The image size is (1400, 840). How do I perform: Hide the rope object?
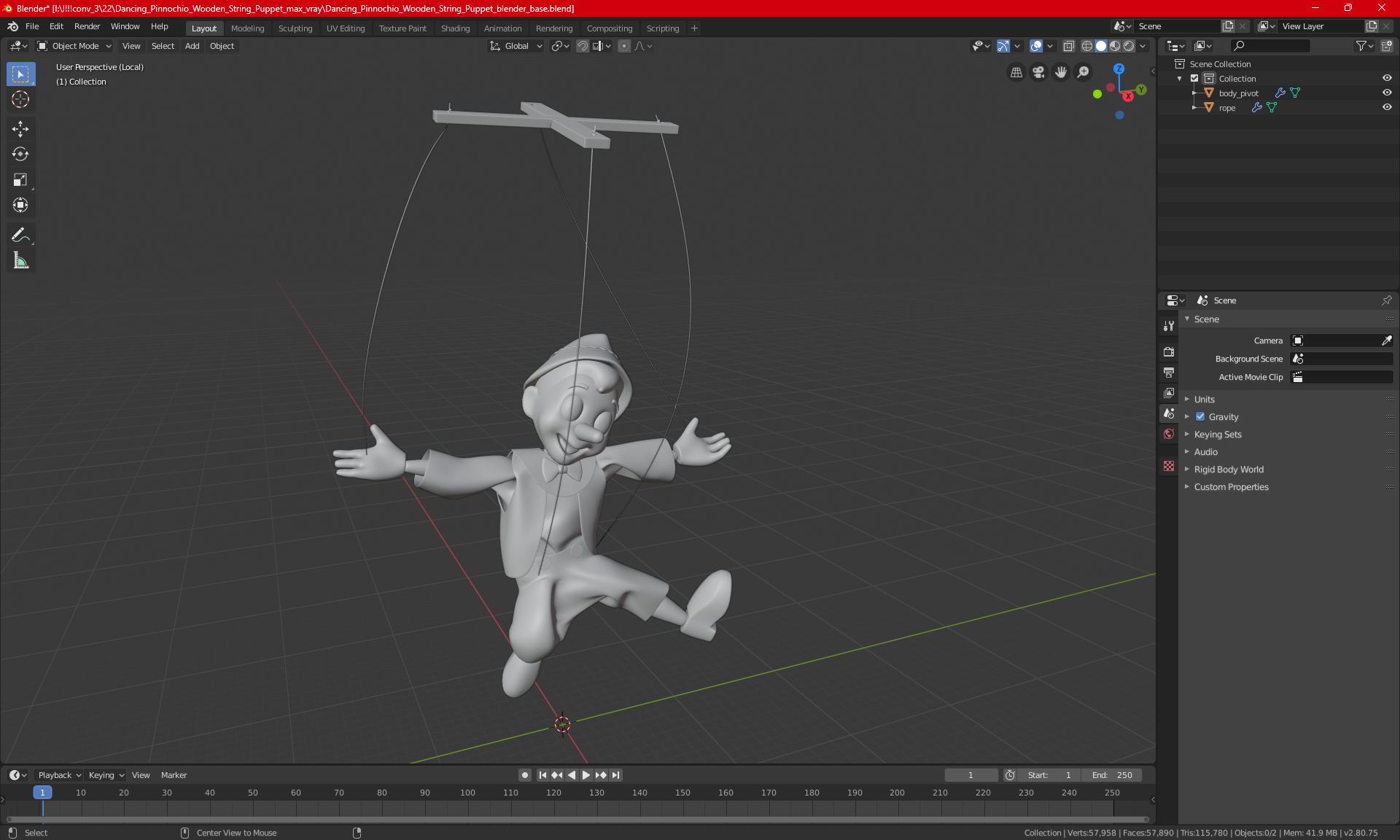1387,108
